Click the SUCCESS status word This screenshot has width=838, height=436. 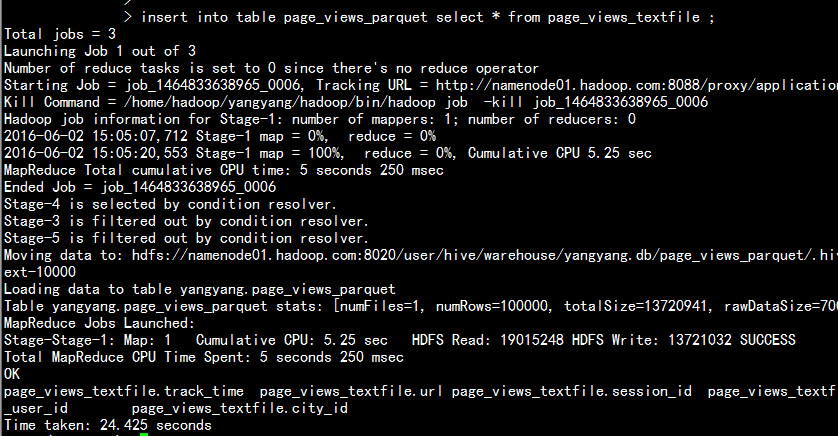coord(767,340)
